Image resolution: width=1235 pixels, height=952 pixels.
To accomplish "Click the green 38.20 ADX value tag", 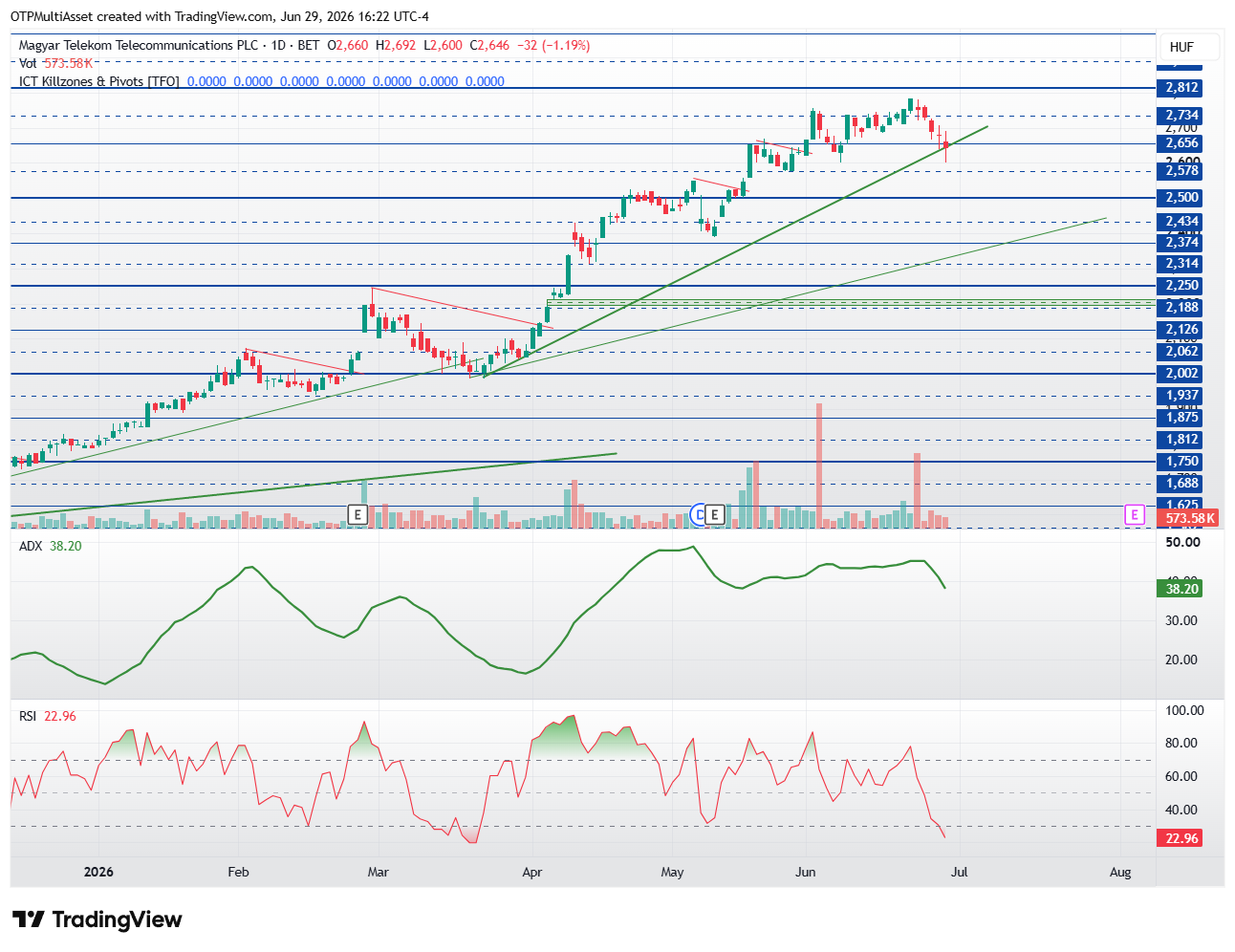I will click(1181, 589).
